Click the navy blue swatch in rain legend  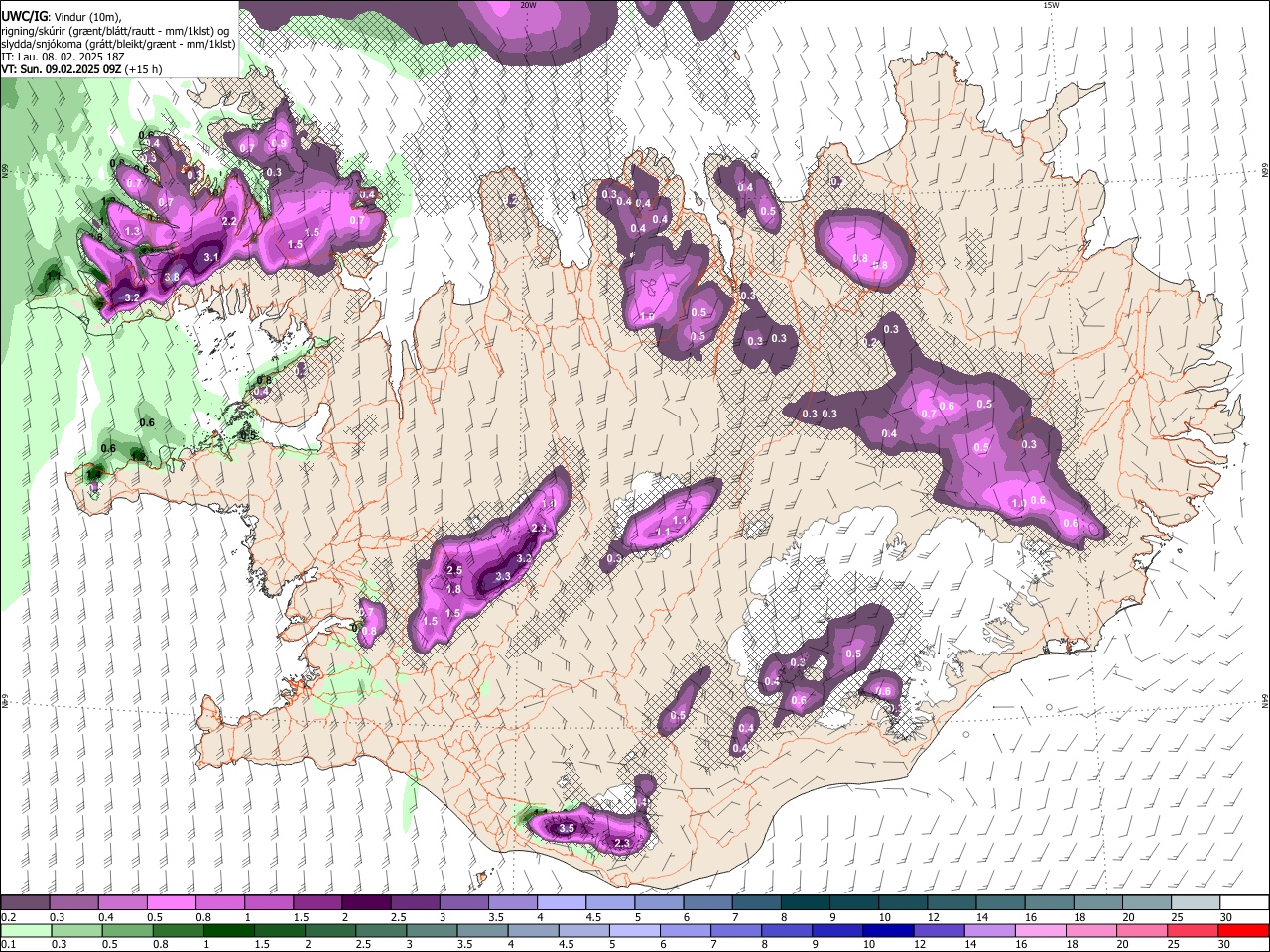pos(886,930)
